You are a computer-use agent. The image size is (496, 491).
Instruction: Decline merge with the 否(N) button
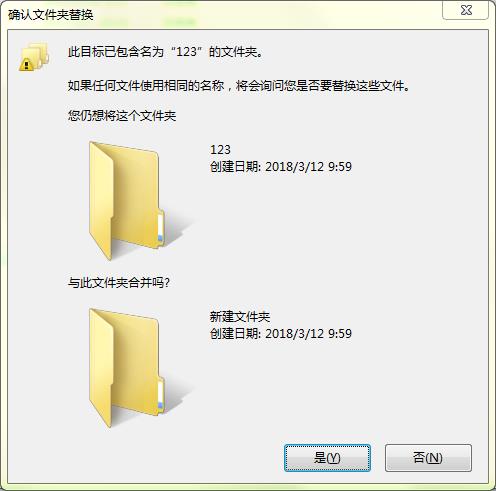[x=428, y=458]
